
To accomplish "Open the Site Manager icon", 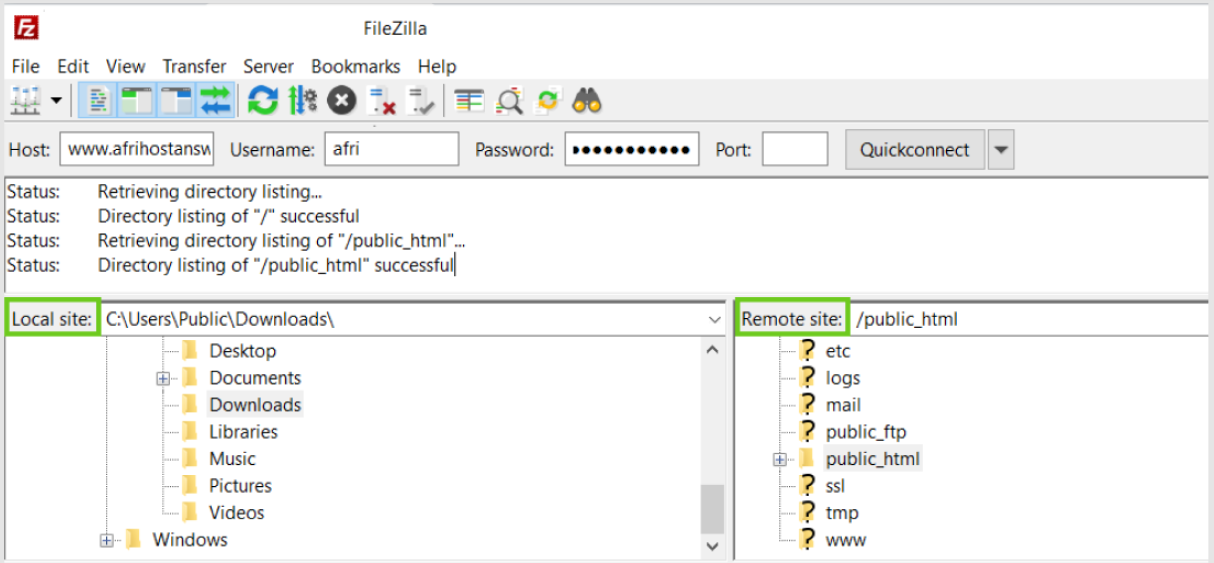I will (x=25, y=100).
